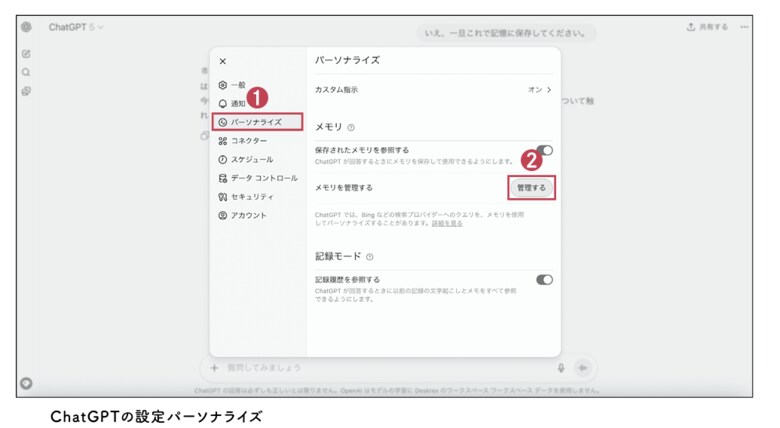780x428 pixels.
Task: Open the 通知 notifications settings tab
Action: click(232, 104)
